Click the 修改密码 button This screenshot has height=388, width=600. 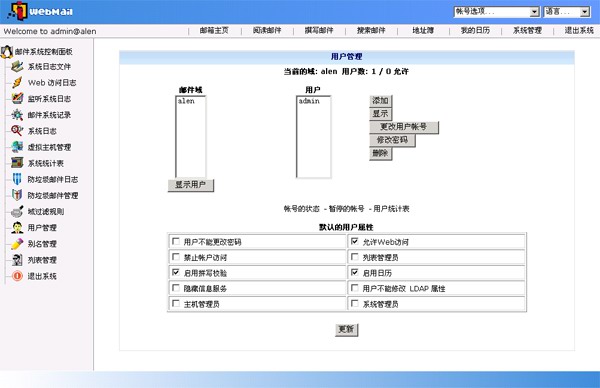click(392, 140)
